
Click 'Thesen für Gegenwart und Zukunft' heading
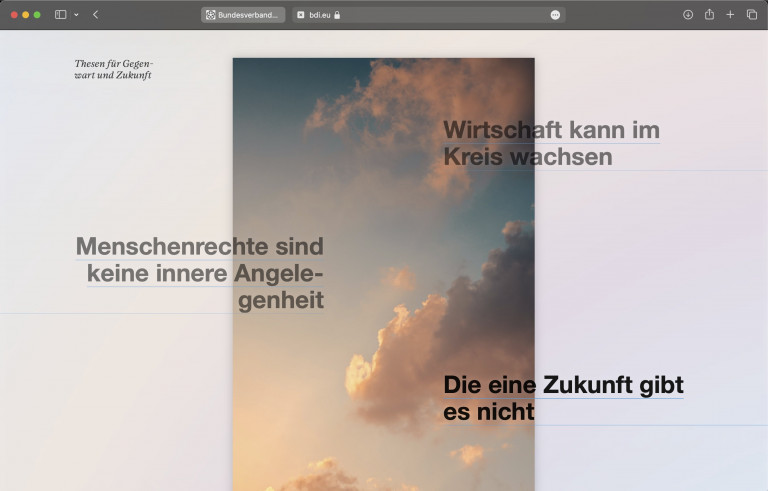pos(113,69)
